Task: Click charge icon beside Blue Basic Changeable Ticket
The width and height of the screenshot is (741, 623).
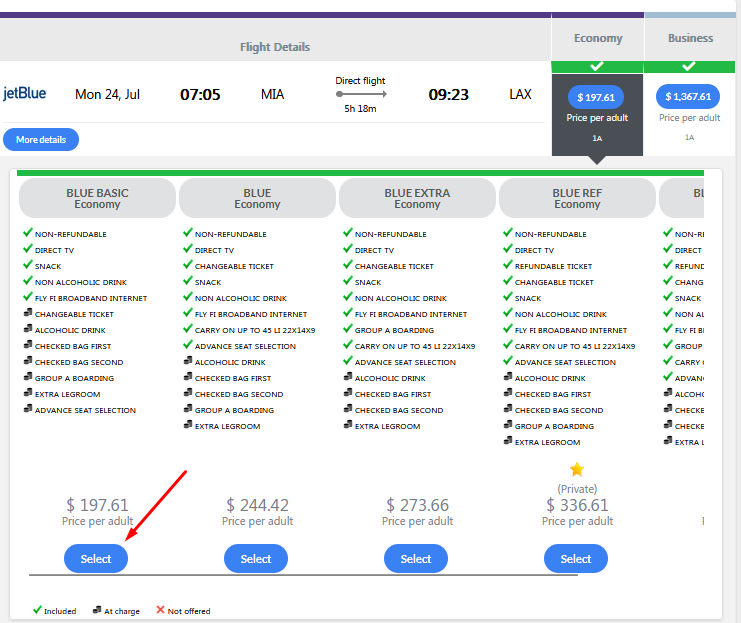Action: pos(28,313)
